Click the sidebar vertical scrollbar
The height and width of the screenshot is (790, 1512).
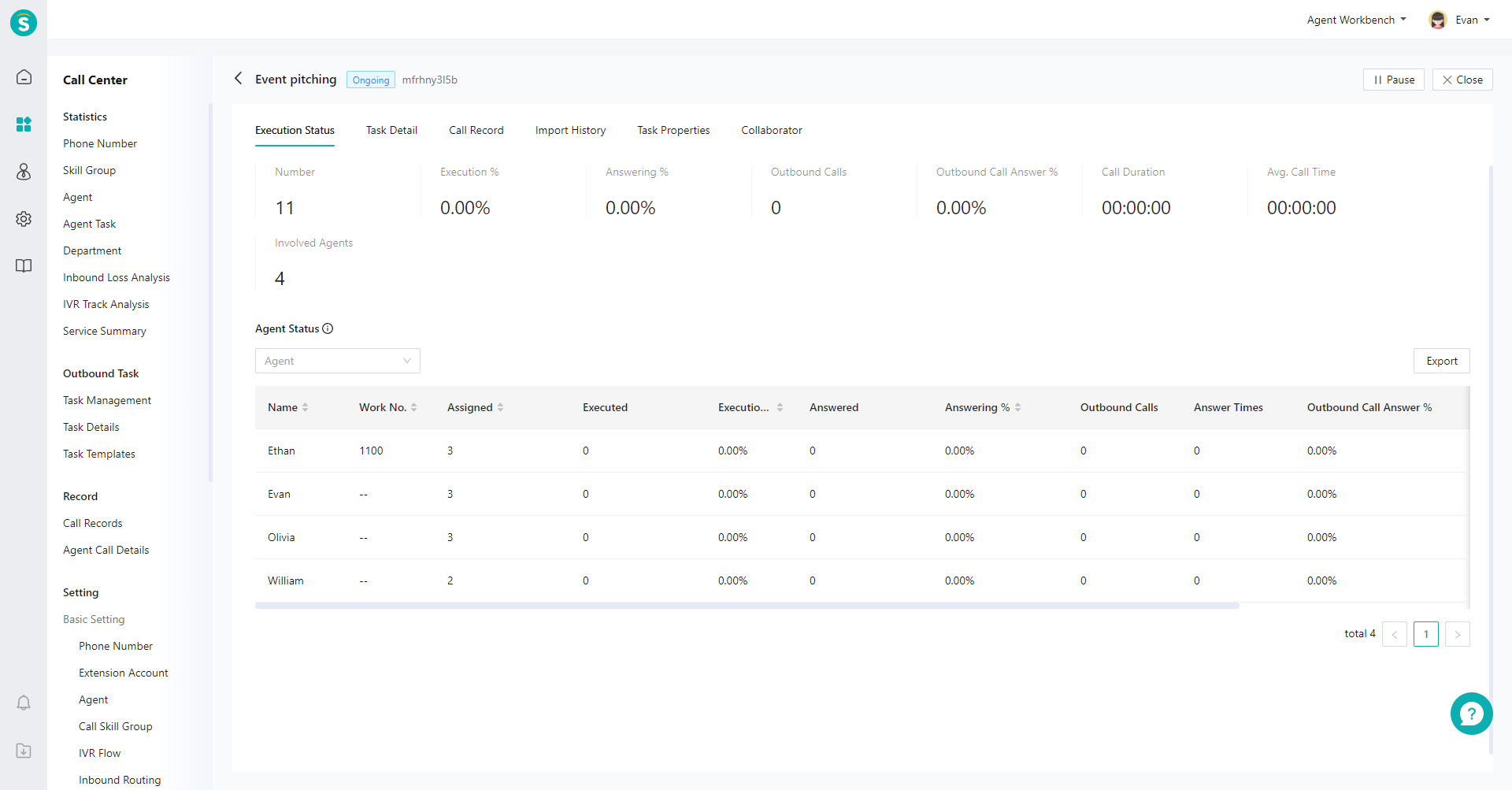(x=210, y=291)
